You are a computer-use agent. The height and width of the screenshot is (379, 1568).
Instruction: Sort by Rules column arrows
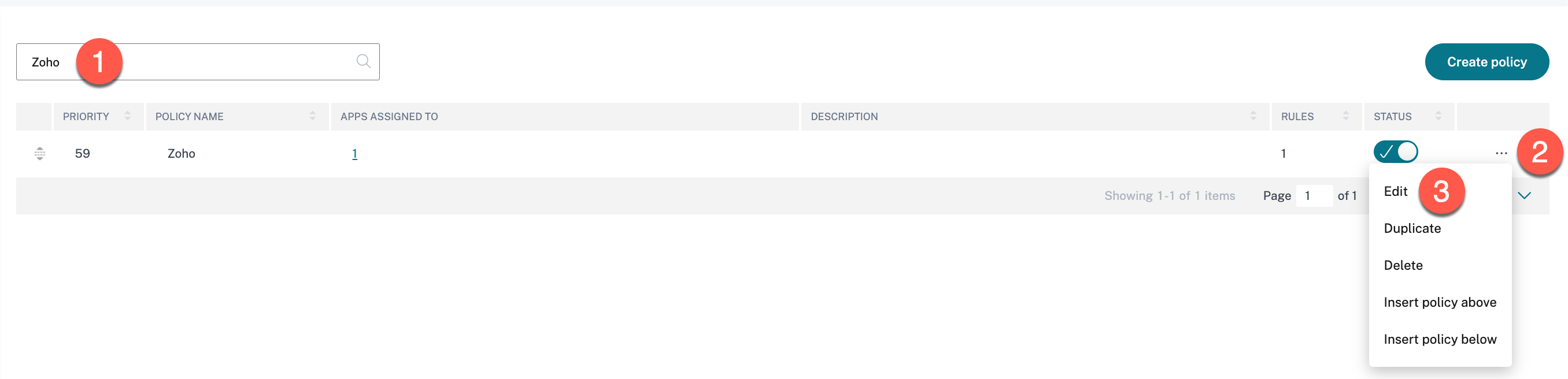click(x=1345, y=116)
